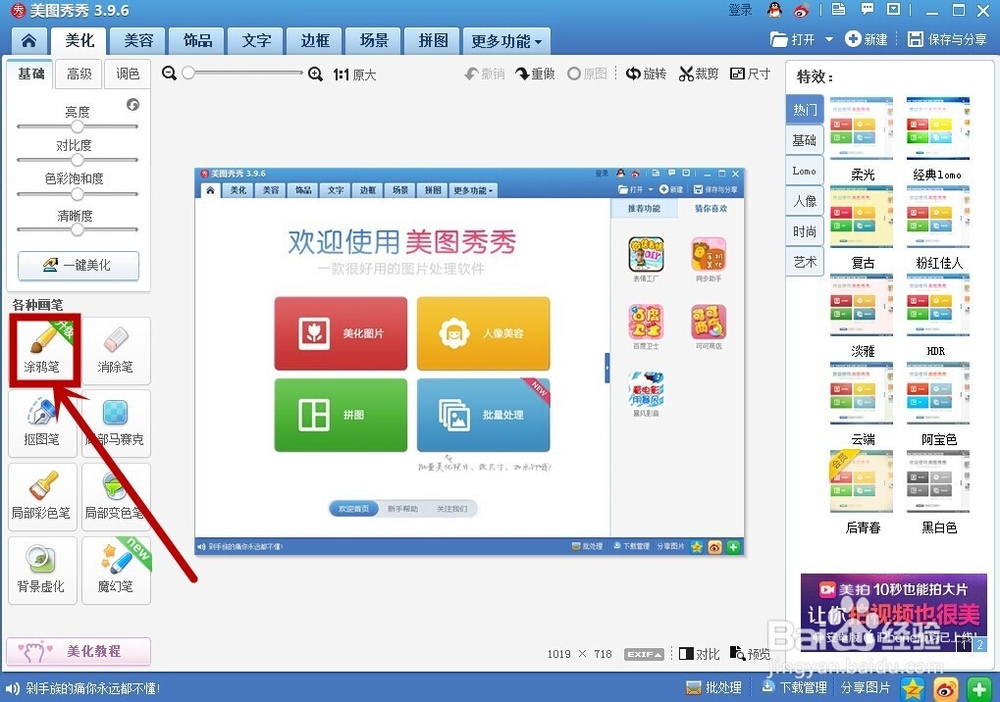The height and width of the screenshot is (702, 1000).
Task: Reset adjustments with the circular arrow icon
Action: click(133, 105)
